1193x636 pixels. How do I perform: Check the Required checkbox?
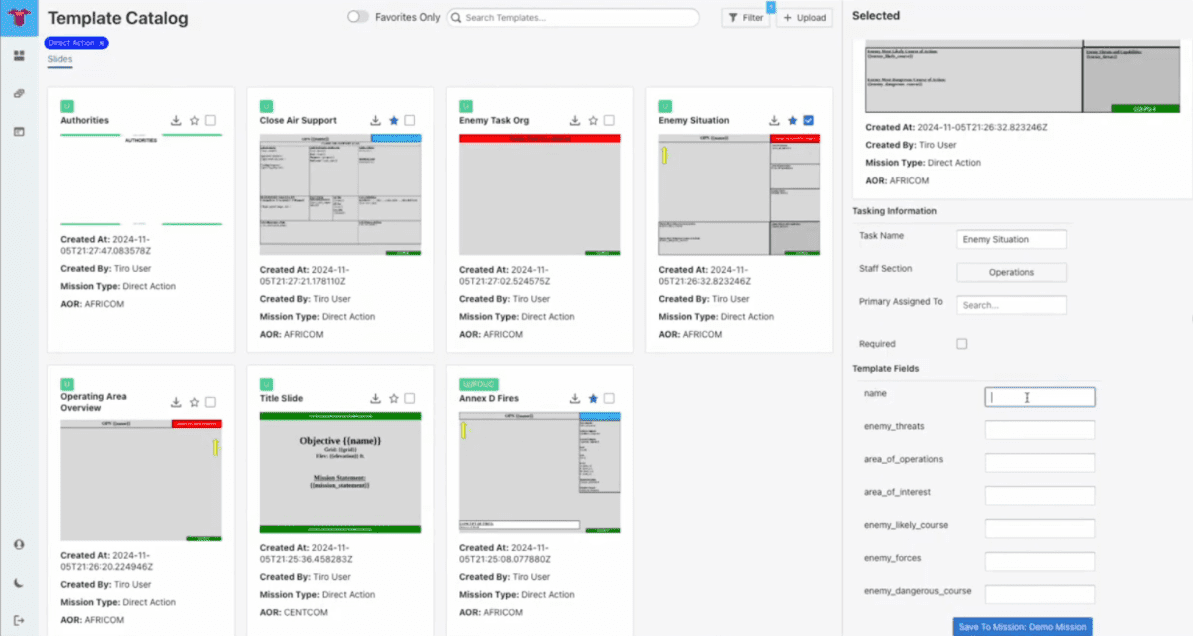[x=962, y=344]
